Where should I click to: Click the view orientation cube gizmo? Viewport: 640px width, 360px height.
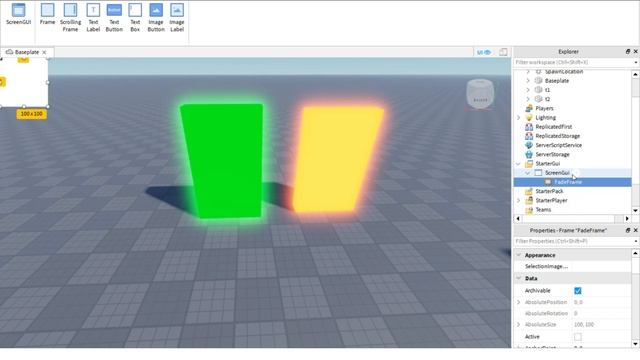pyautogui.click(x=480, y=94)
